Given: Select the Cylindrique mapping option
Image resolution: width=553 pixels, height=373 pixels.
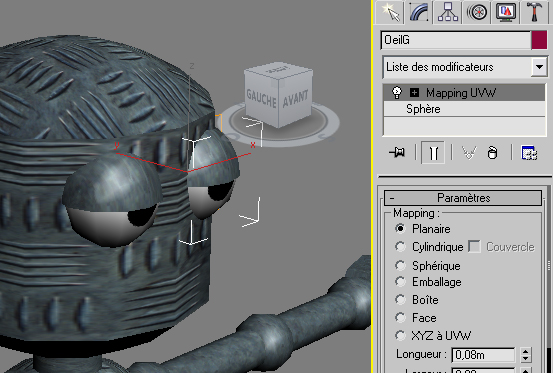Looking at the screenshot, I should [x=401, y=247].
